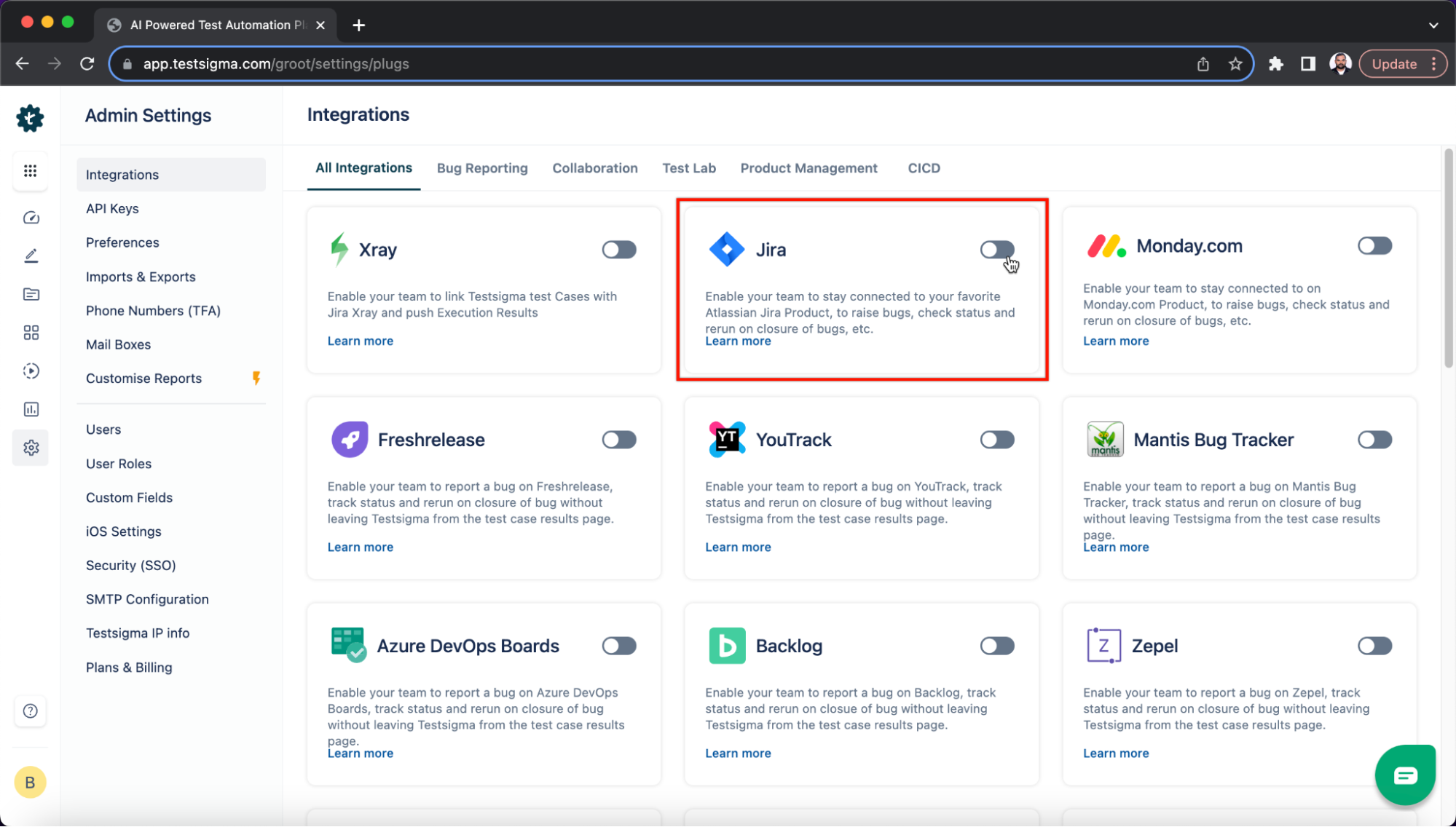Expand the browser tab list chevron
Screen dimensions: 1456x827
coord(1433,25)
